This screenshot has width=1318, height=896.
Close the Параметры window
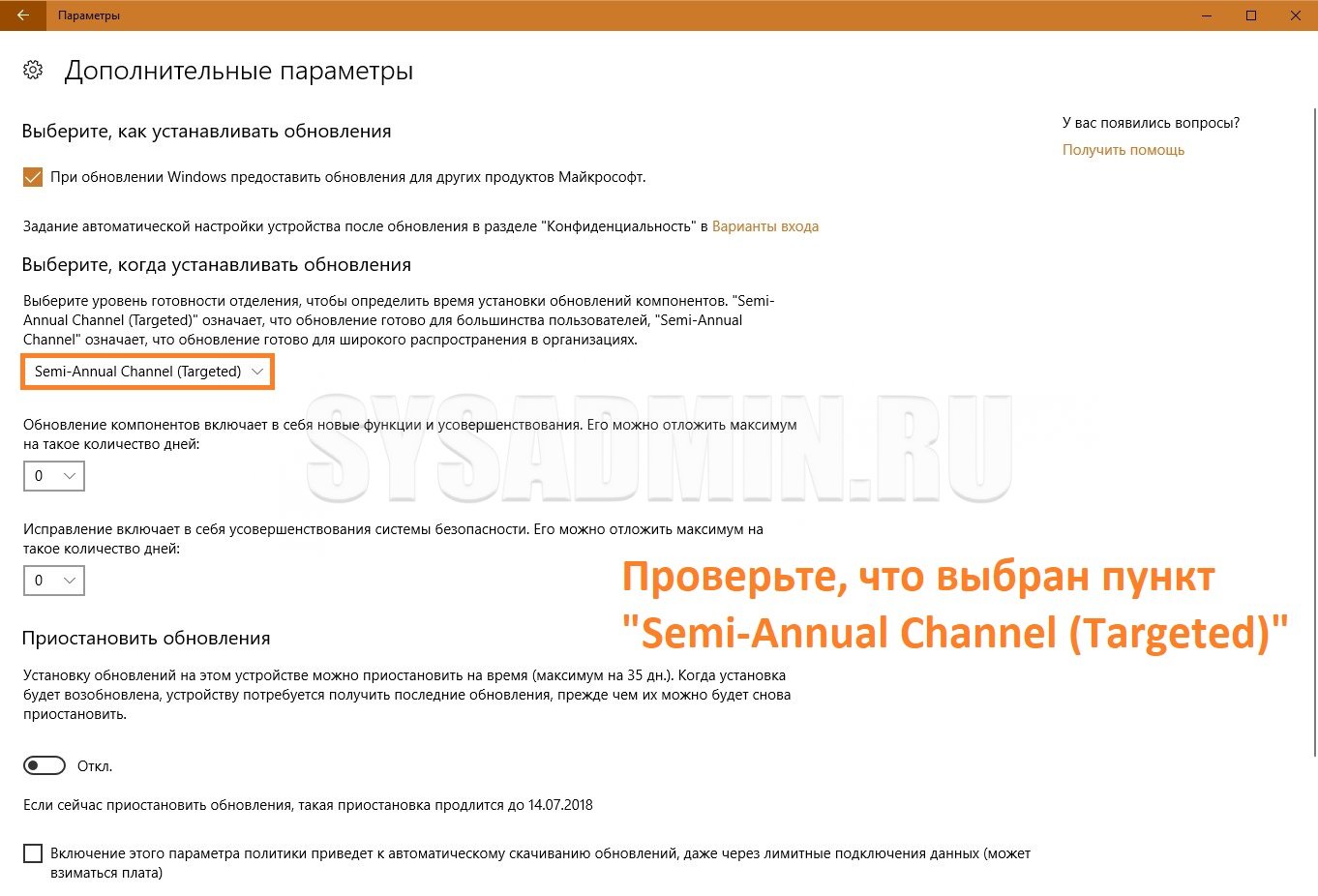click(1296, 15)
